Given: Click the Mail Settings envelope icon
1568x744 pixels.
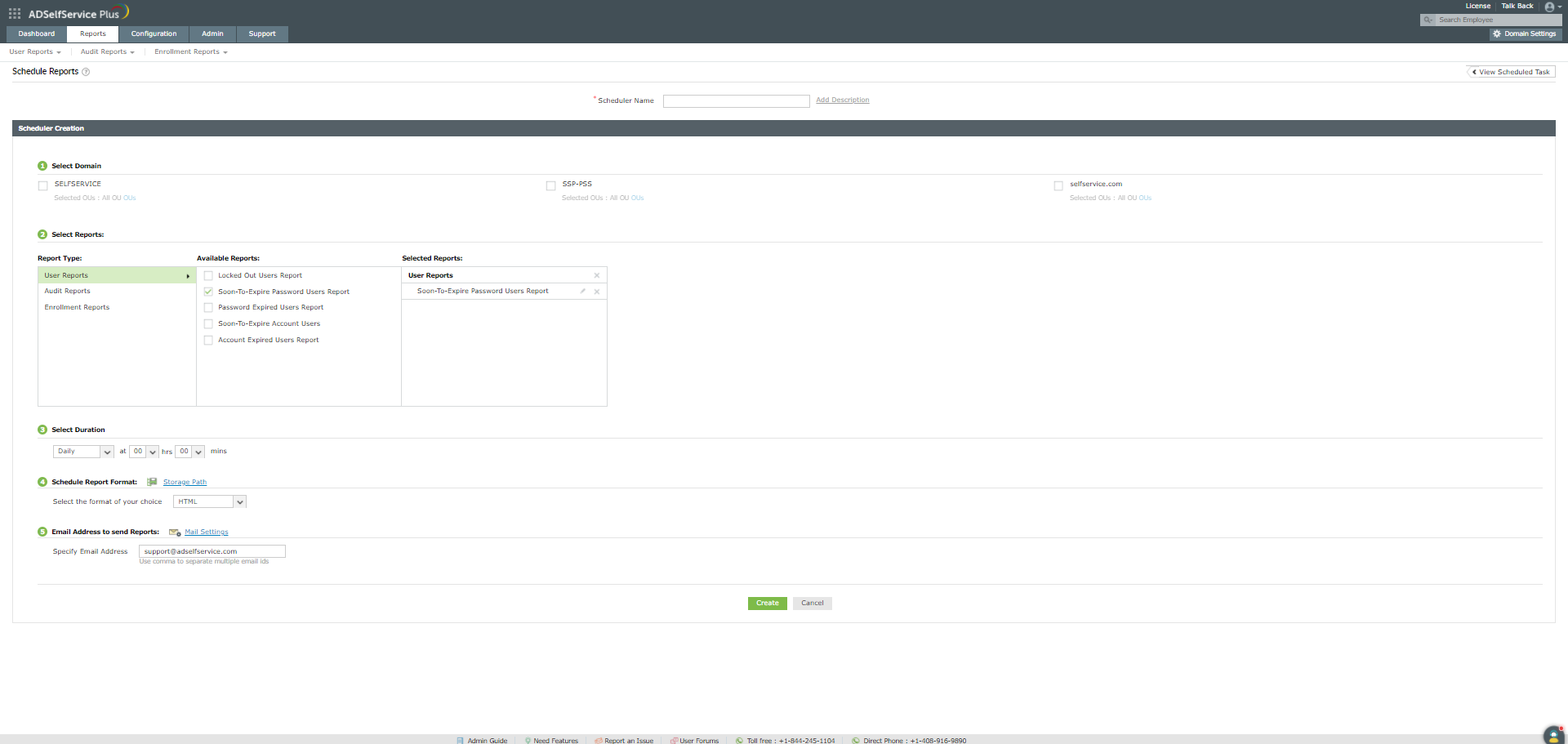Looking at the screenshot, I should (x=175, y=532).
